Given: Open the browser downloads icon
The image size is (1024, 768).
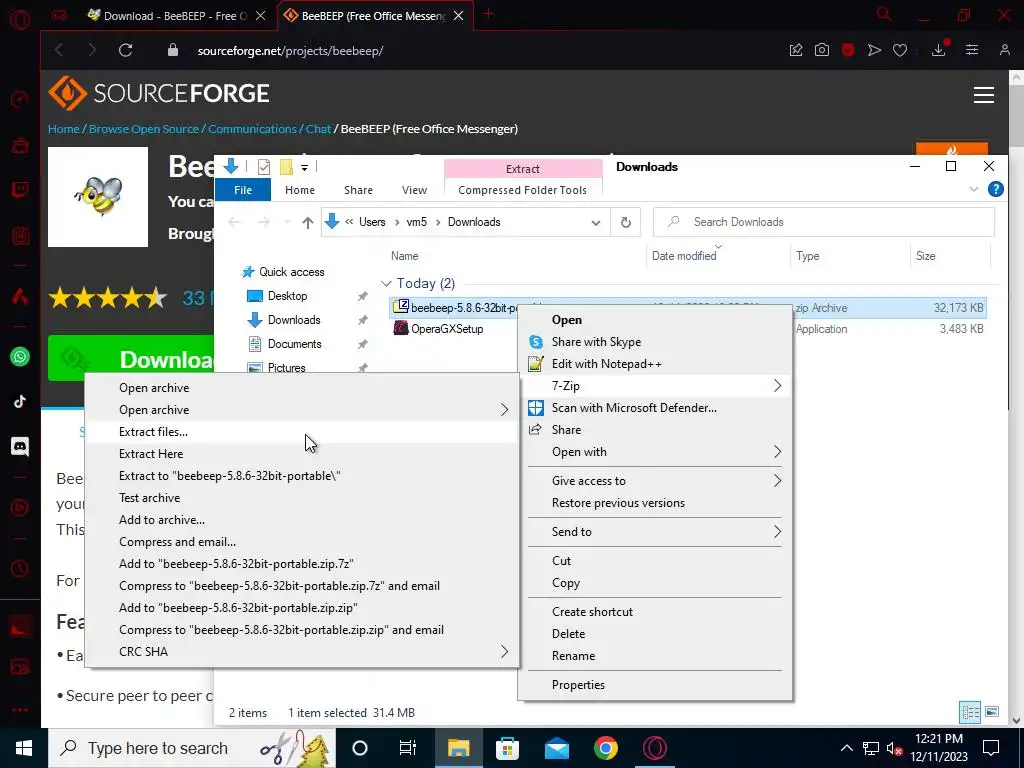Looking at the screenshot, I should 939,50.
